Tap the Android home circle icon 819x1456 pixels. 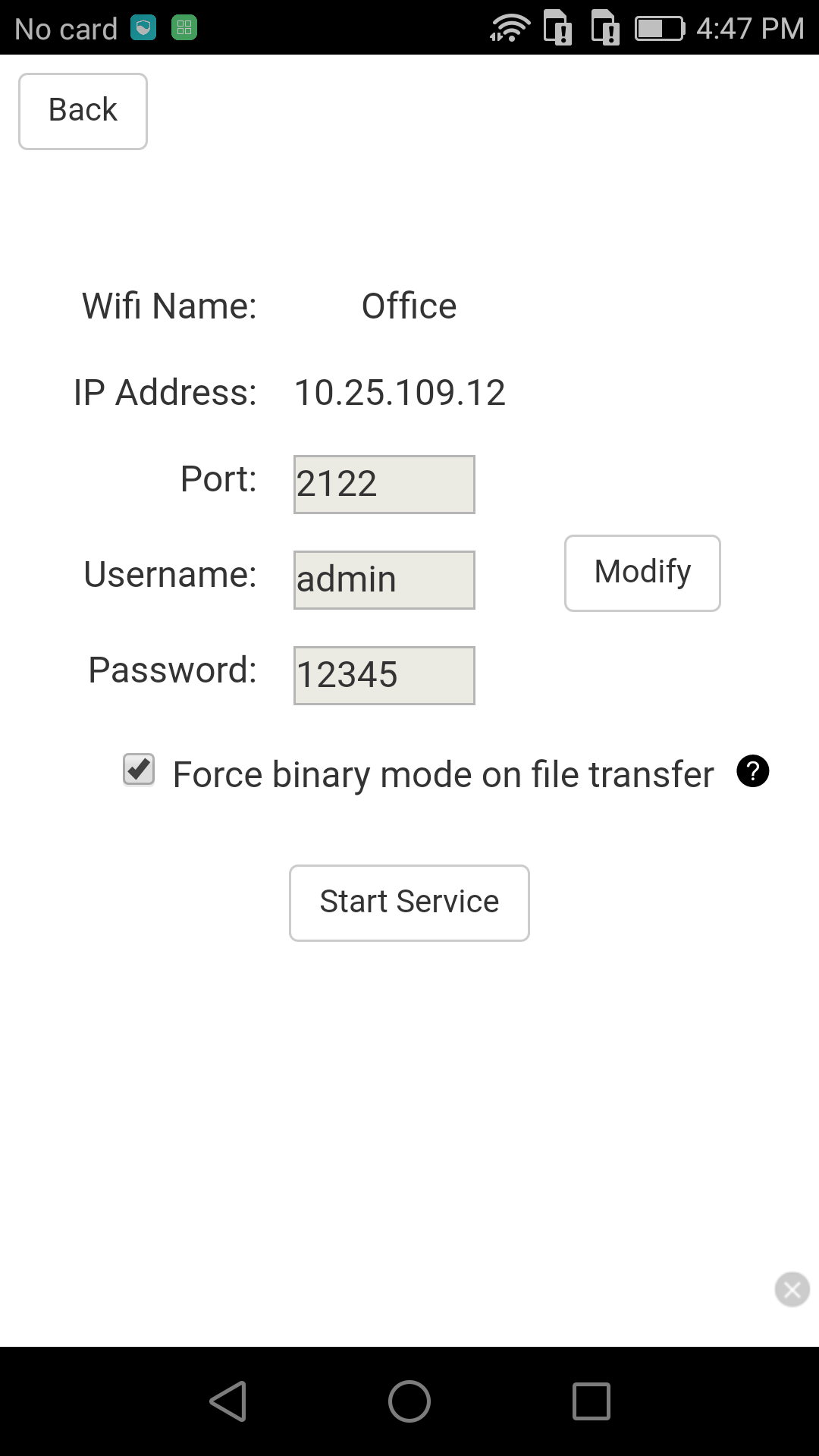click(x=409, y=1401)
